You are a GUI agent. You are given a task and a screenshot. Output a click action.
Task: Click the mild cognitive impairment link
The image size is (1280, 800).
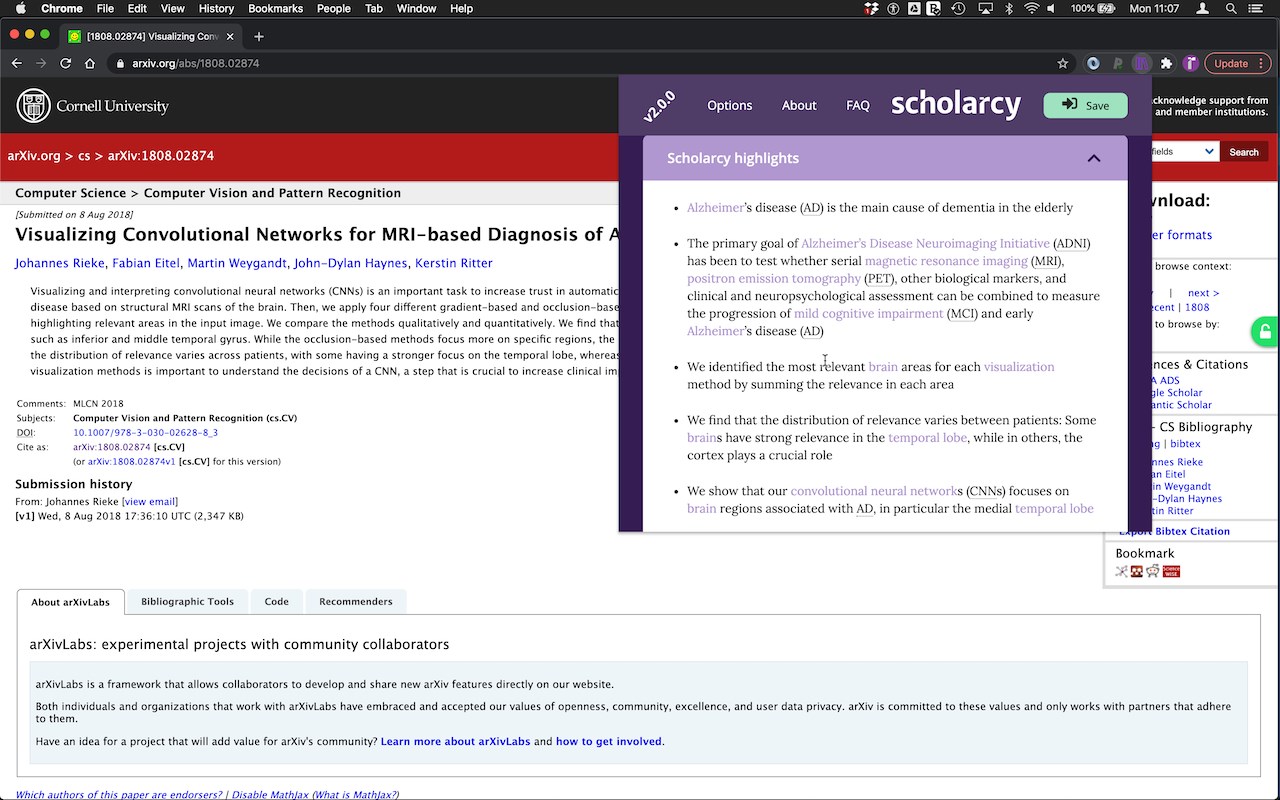click(868, 313)
